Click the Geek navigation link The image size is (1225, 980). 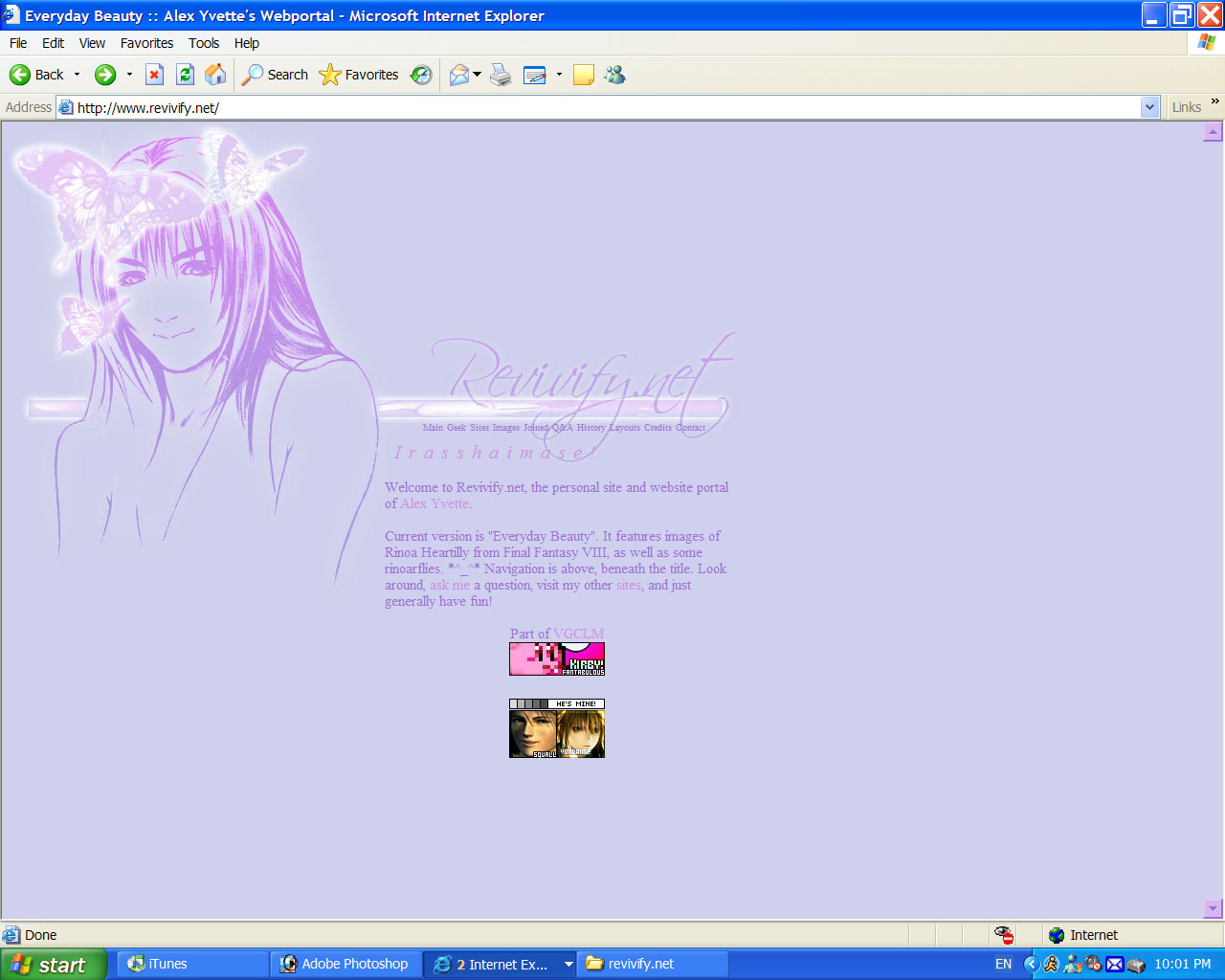point(457,428)
